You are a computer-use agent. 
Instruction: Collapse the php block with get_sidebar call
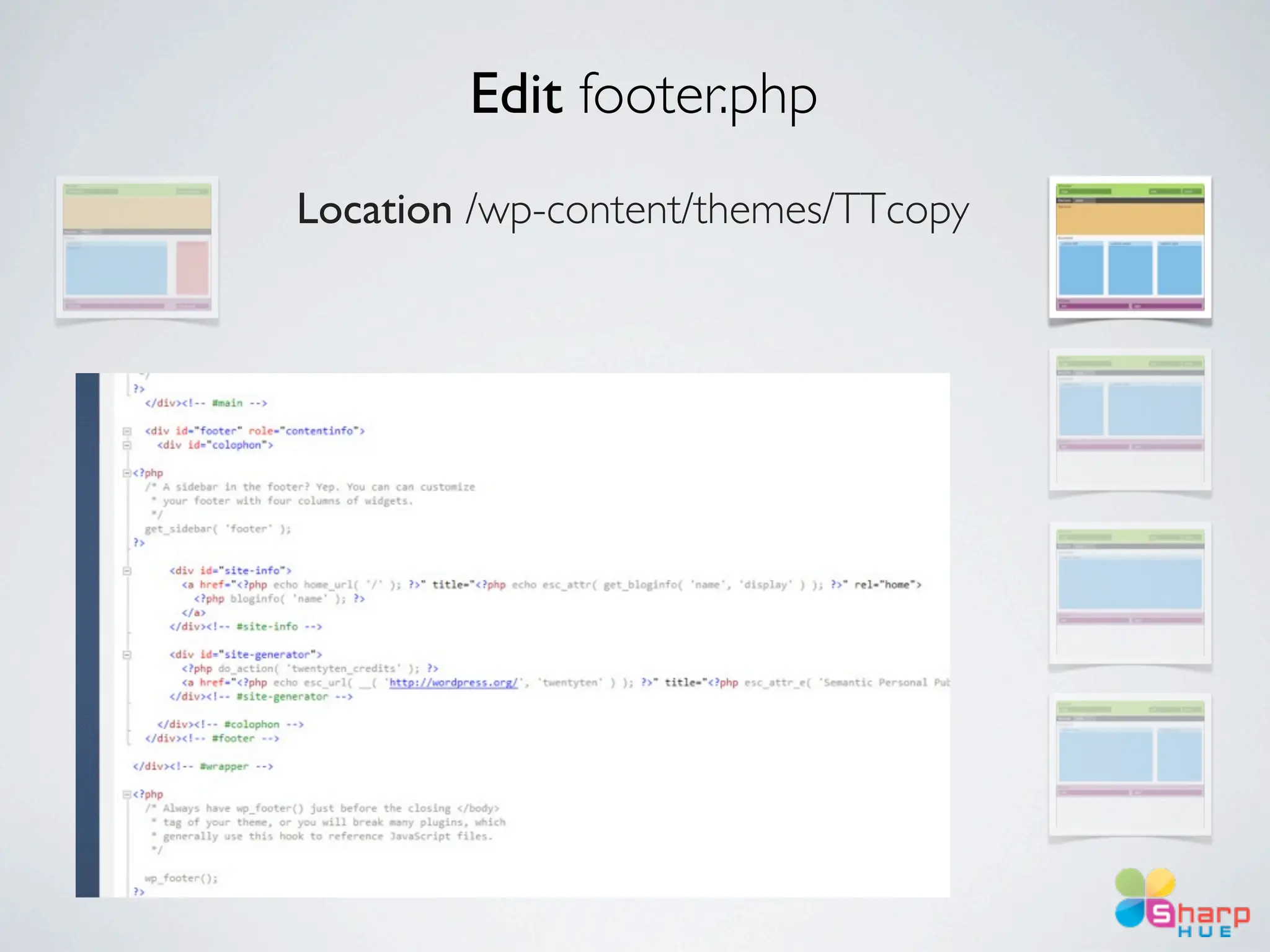127,473
